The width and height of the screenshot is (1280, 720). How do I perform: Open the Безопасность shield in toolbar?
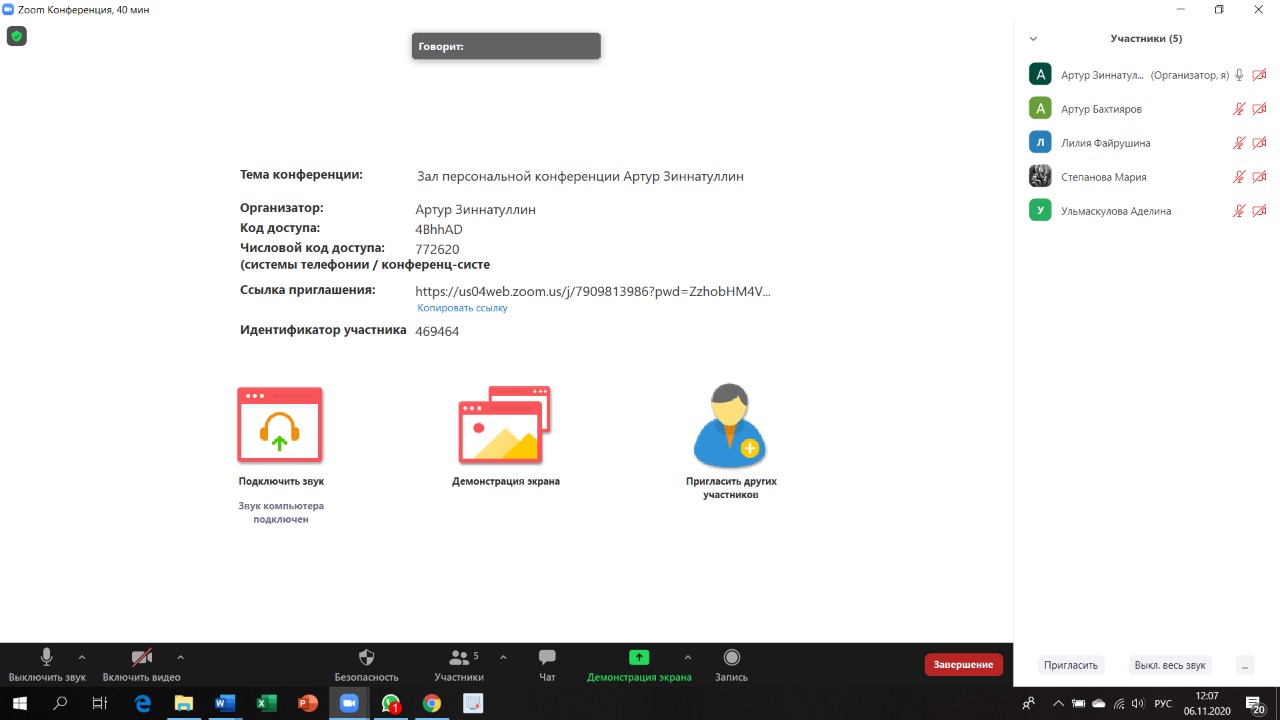click(x=366, y=657)
